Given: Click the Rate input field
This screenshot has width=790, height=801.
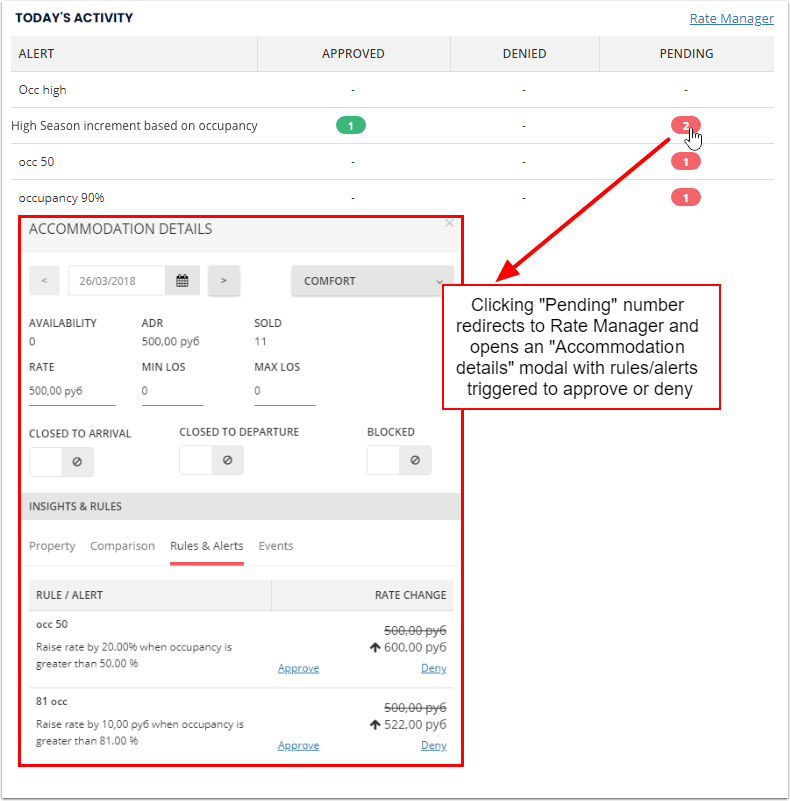Looking at the screenshot, I should pyautogui.click(x=72, y=392).
